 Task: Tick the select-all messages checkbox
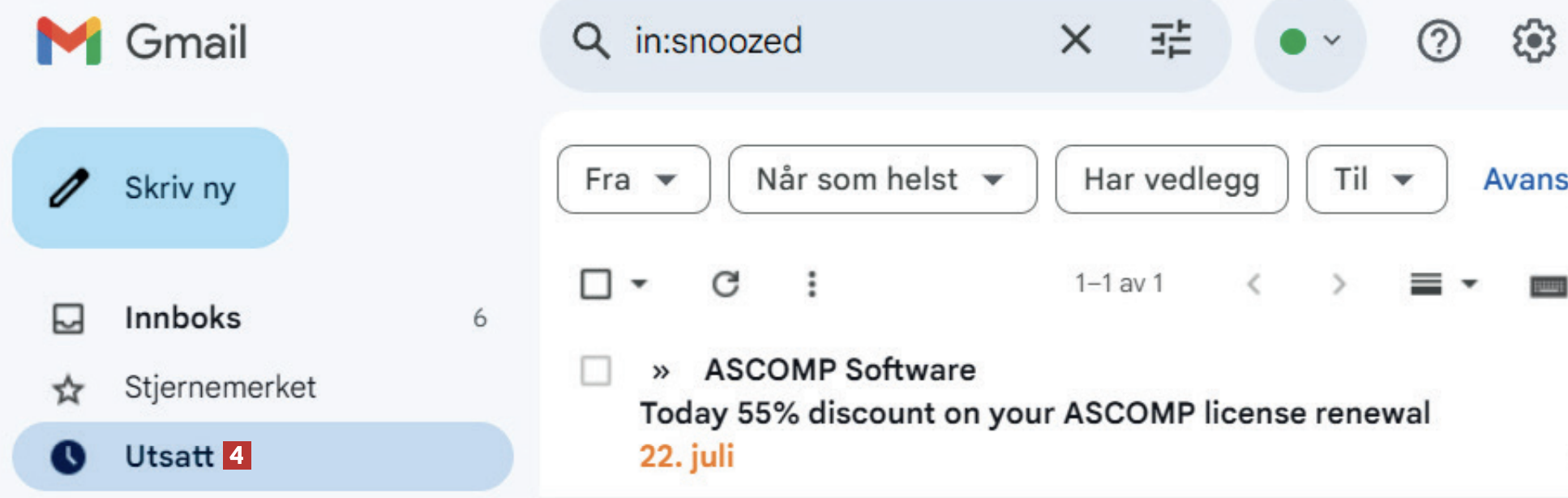point(596,284)
